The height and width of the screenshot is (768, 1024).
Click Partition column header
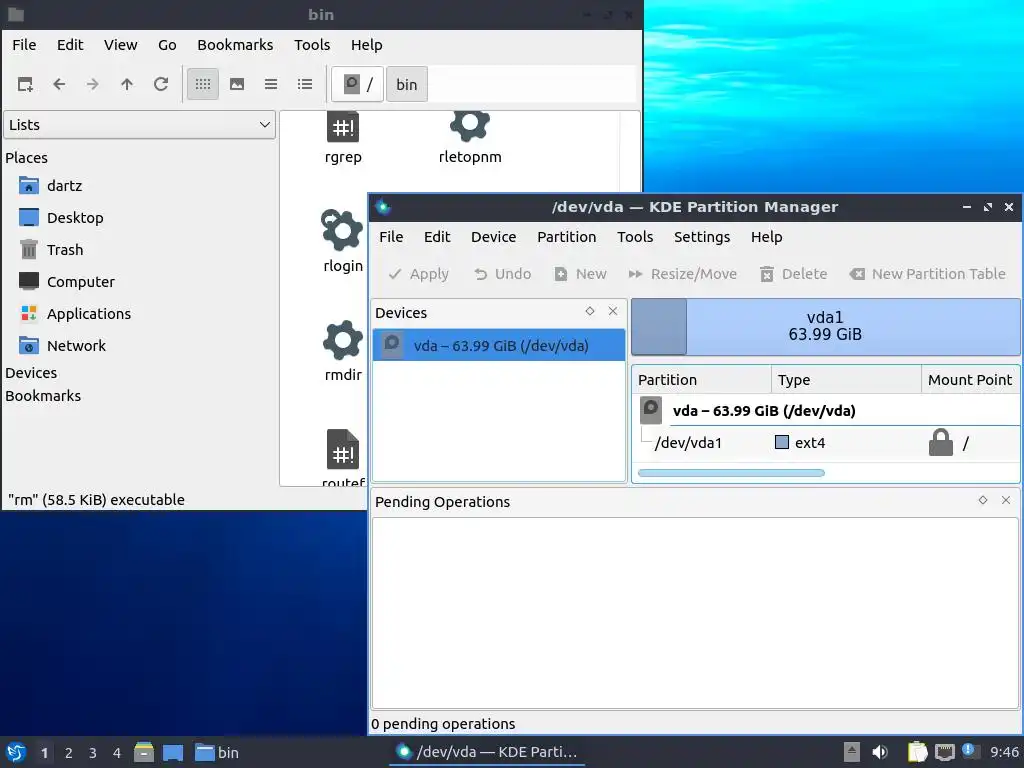702,380
